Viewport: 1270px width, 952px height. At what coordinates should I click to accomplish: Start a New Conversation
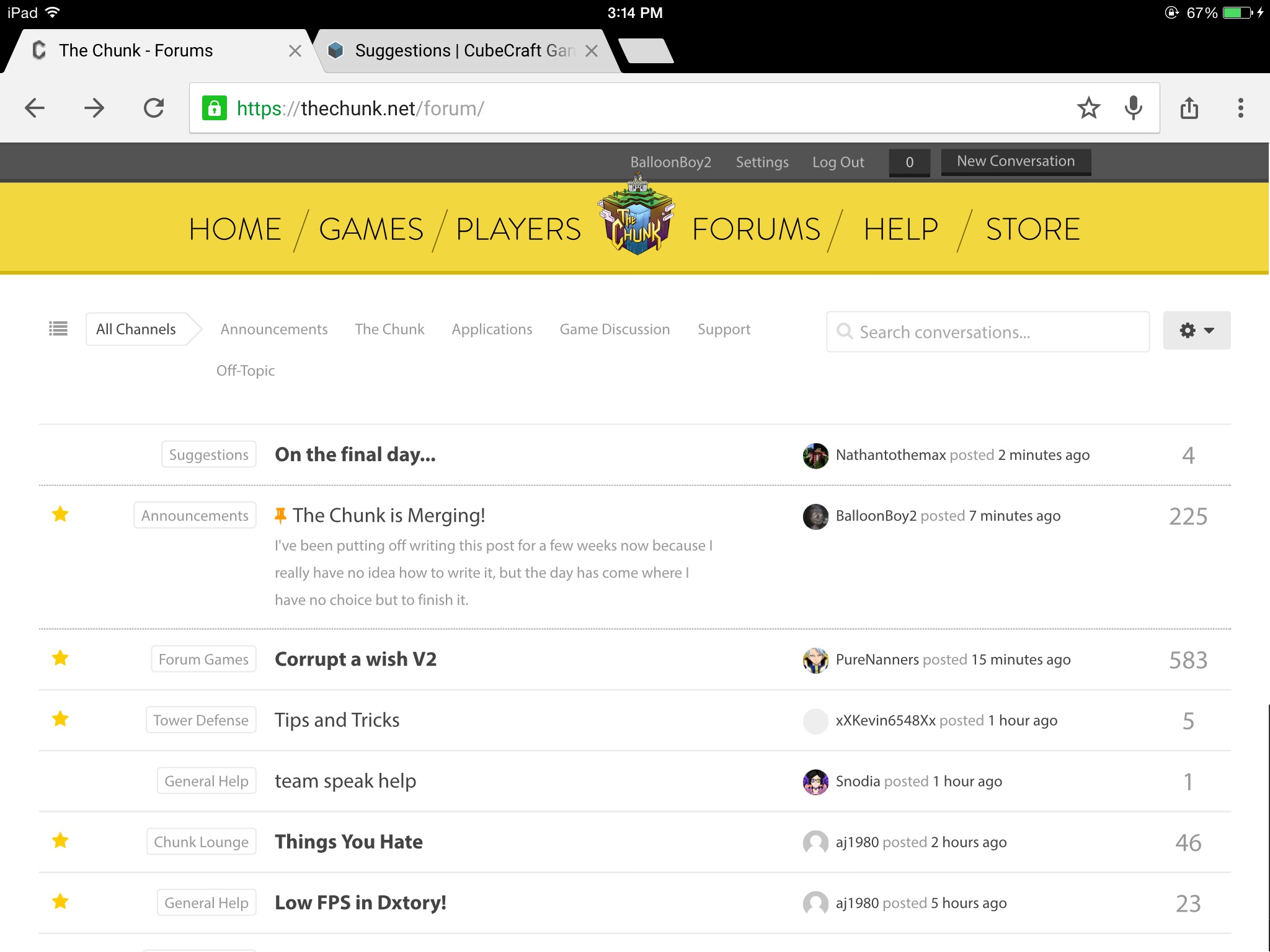point(1016,162)
